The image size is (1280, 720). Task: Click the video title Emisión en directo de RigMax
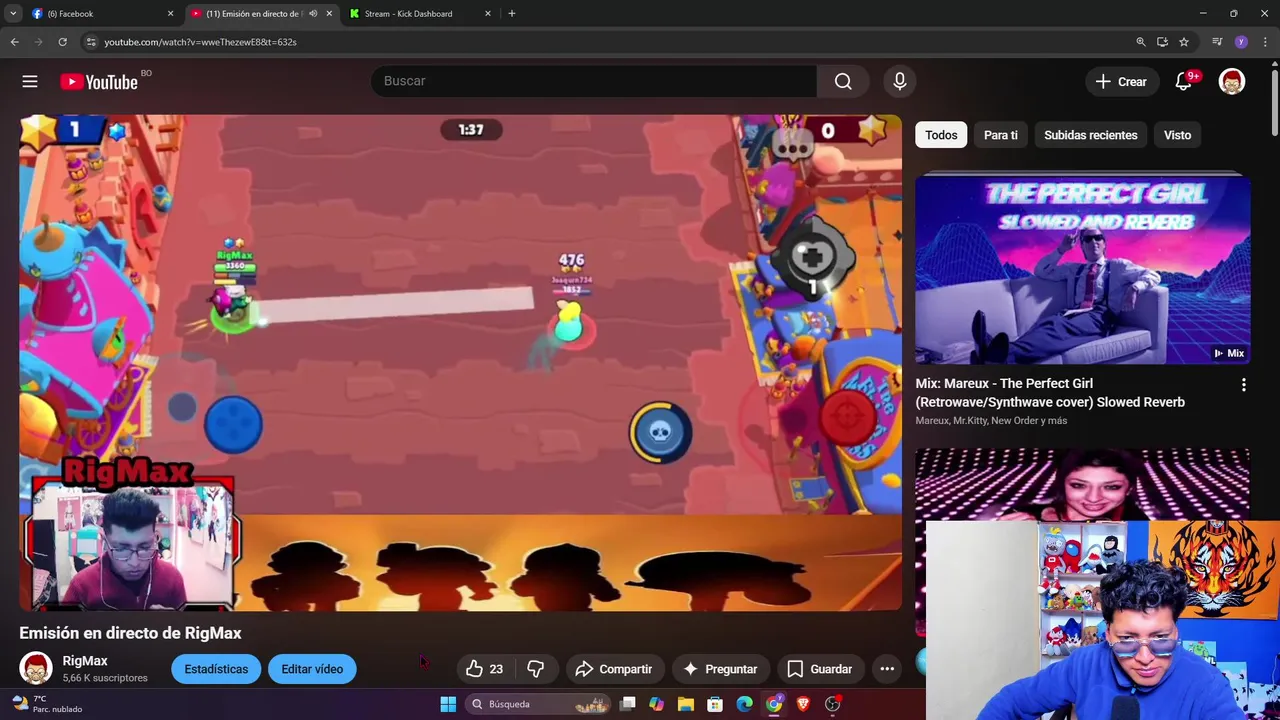(130, 633)
